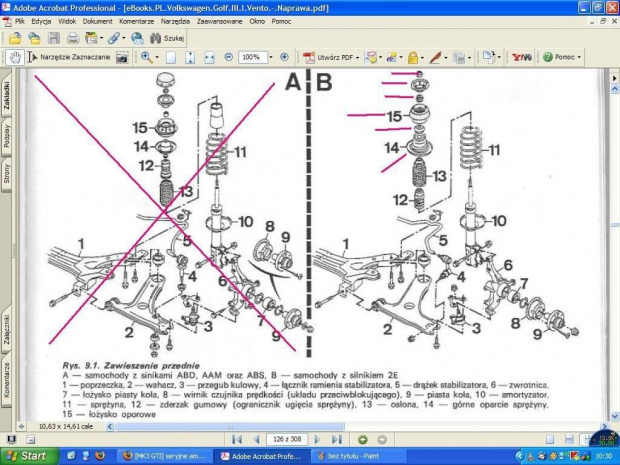Click the paperclip attach icon
The image size is (620, 465).
click(114, 38)
